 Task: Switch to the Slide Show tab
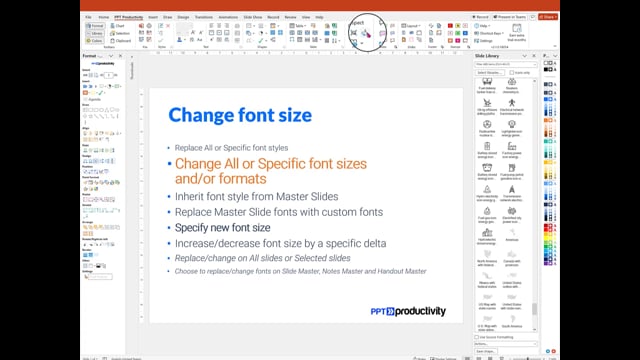(253, 18)
